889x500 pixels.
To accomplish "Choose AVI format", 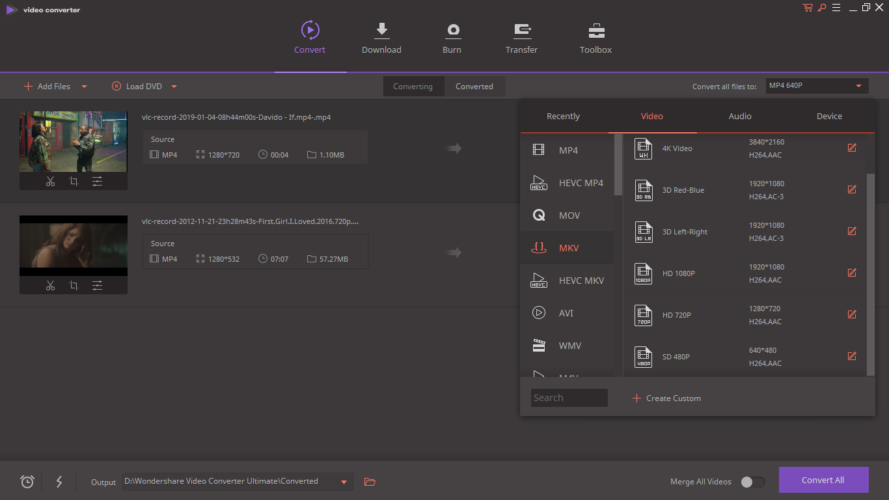I will (x=567, y=313).
